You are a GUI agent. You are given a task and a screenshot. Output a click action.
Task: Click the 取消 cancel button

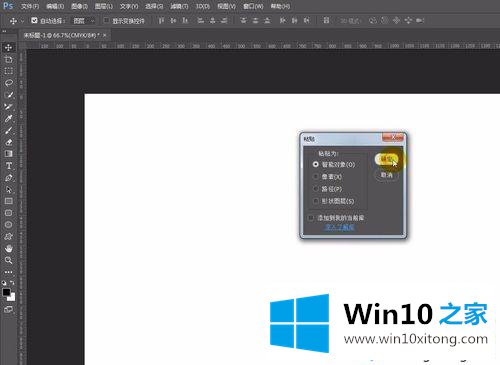[387, 175]
